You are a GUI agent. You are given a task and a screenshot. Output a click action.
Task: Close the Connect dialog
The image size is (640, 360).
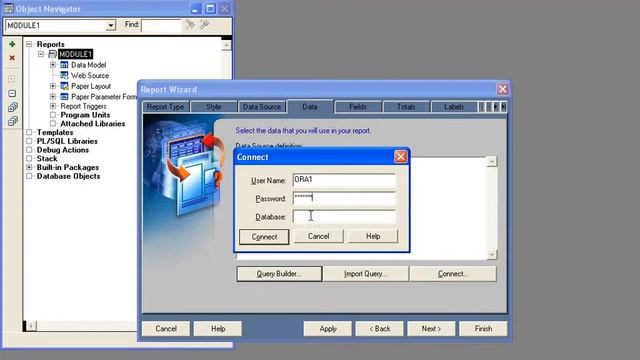(x=401, y=157)
